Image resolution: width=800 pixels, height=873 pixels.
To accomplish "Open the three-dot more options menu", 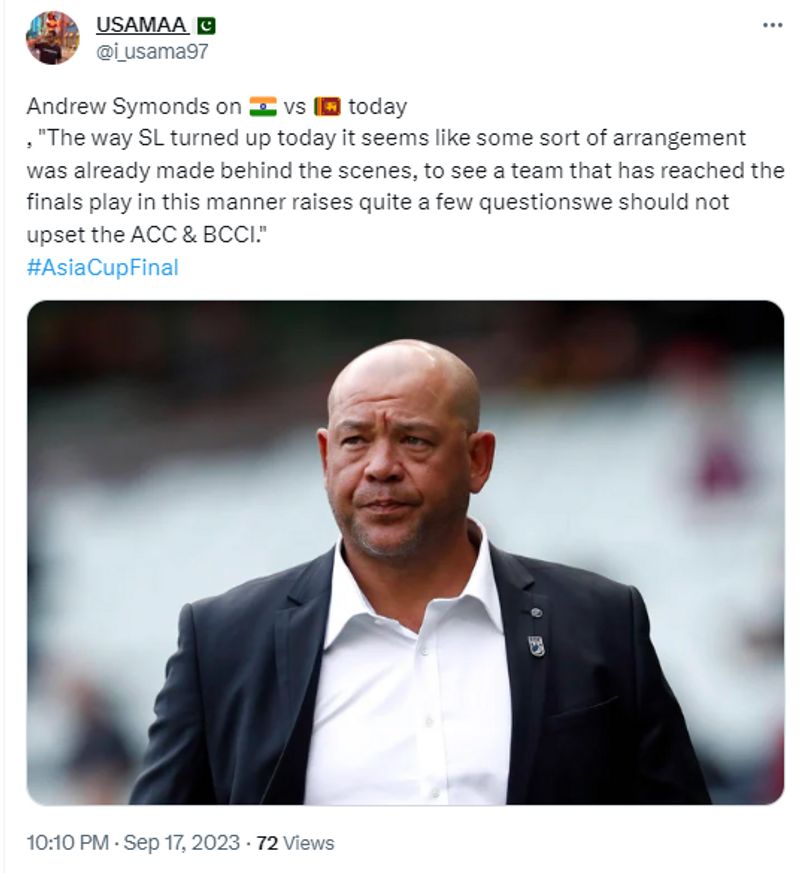I will [772, 24].
